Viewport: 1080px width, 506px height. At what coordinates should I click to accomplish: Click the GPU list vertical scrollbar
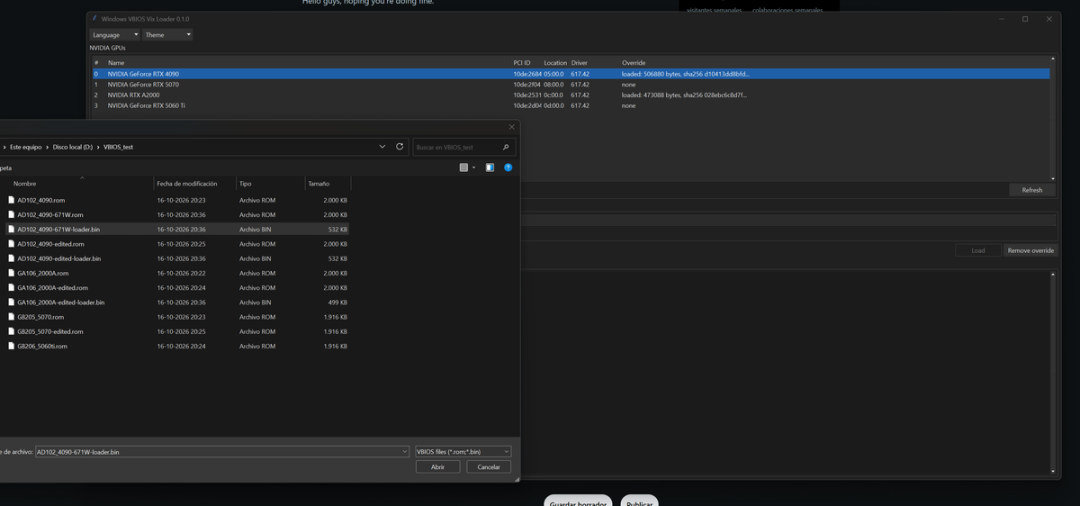tap(1052, 118)
